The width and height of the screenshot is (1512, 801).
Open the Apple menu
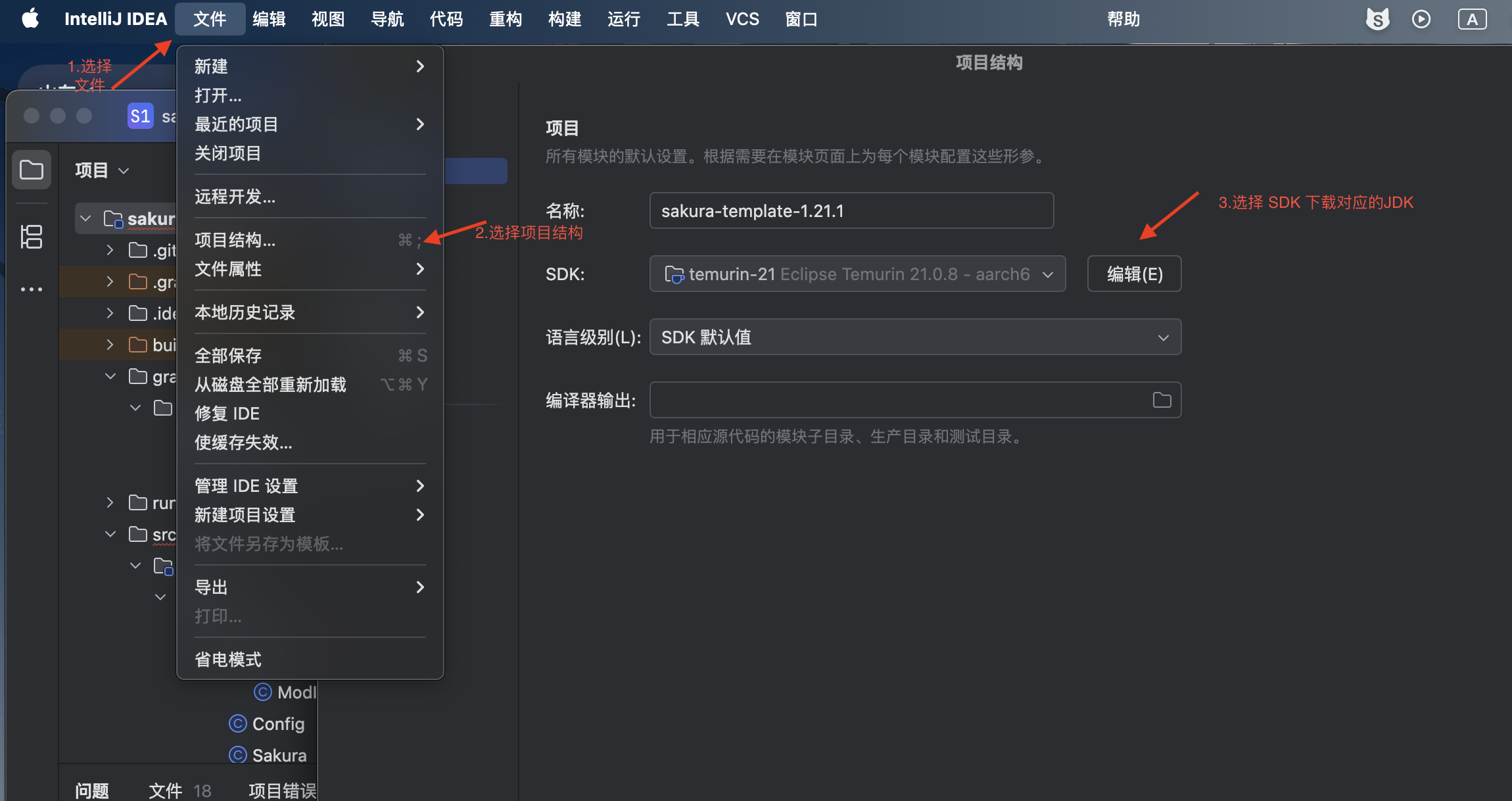30,19
